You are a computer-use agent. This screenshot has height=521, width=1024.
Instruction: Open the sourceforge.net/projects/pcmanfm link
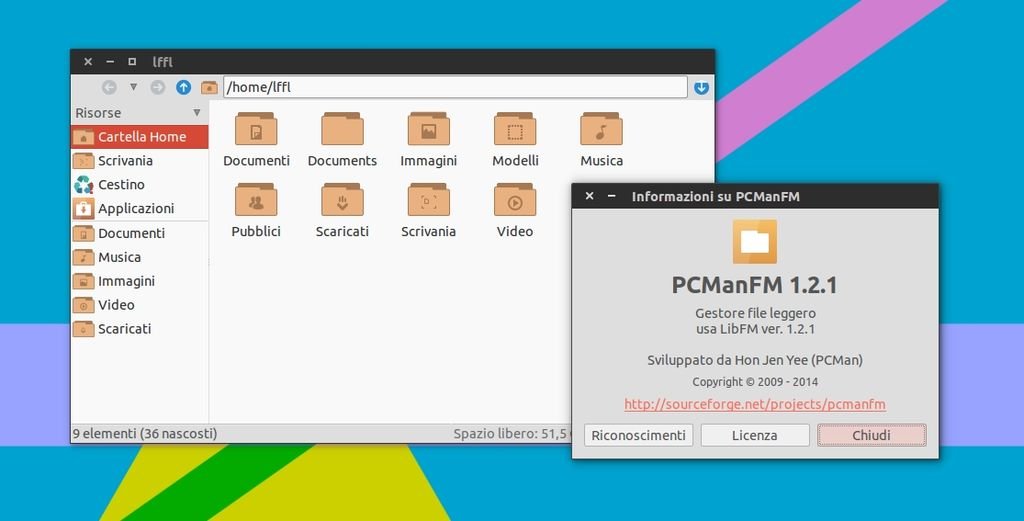point(755,404)
